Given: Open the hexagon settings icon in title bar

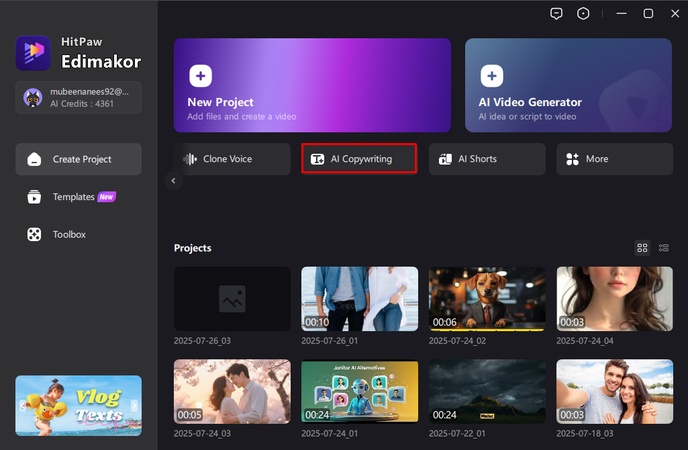Looking at the screenshot, I should (583, 14).
